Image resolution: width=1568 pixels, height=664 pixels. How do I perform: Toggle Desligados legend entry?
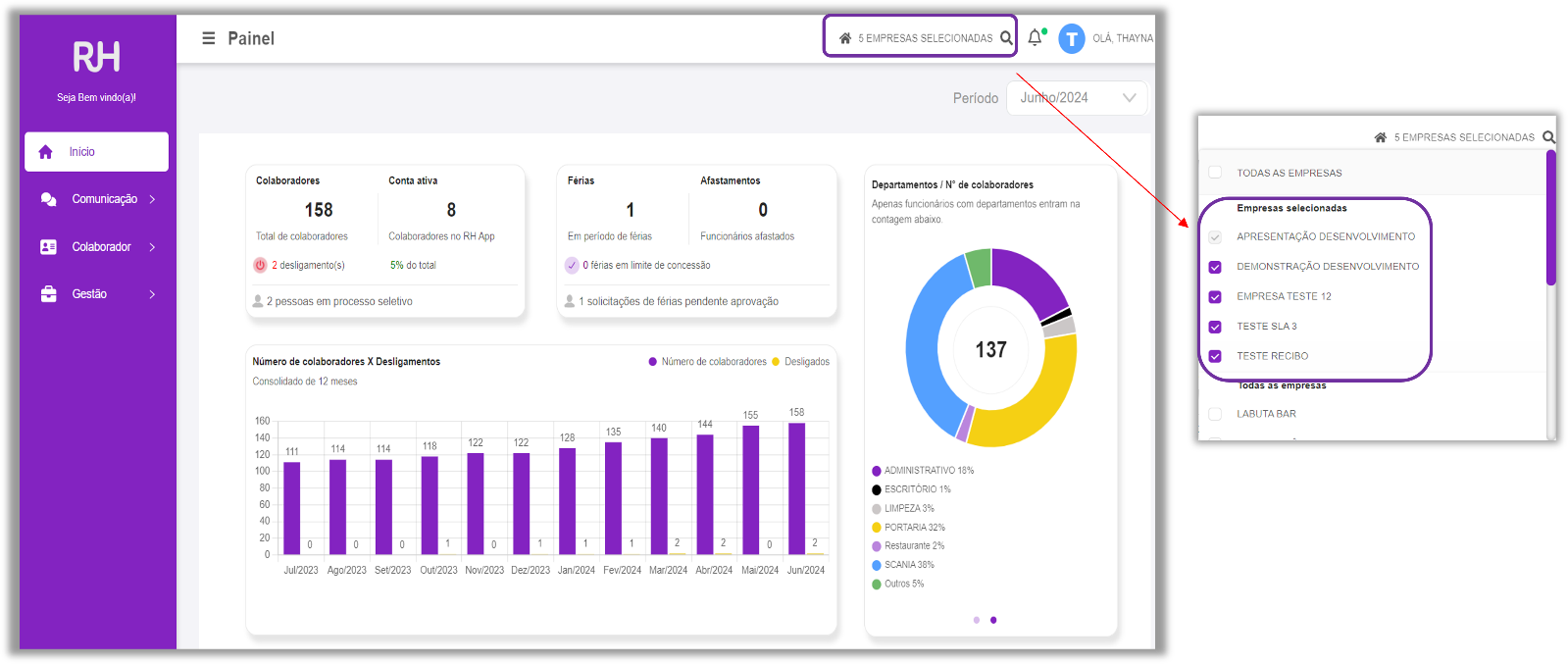(800, 362)
